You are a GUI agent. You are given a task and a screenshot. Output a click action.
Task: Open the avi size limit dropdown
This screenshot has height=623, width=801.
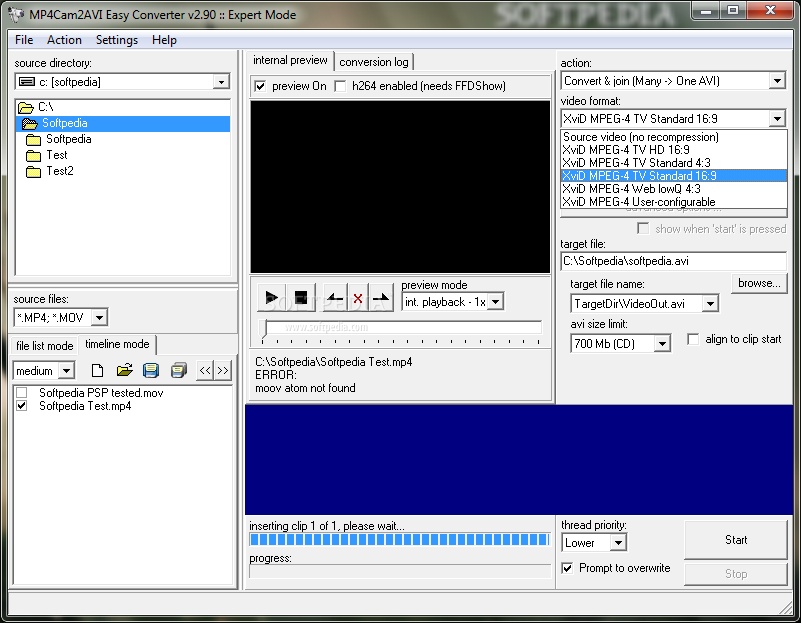(x=662, y=344)
